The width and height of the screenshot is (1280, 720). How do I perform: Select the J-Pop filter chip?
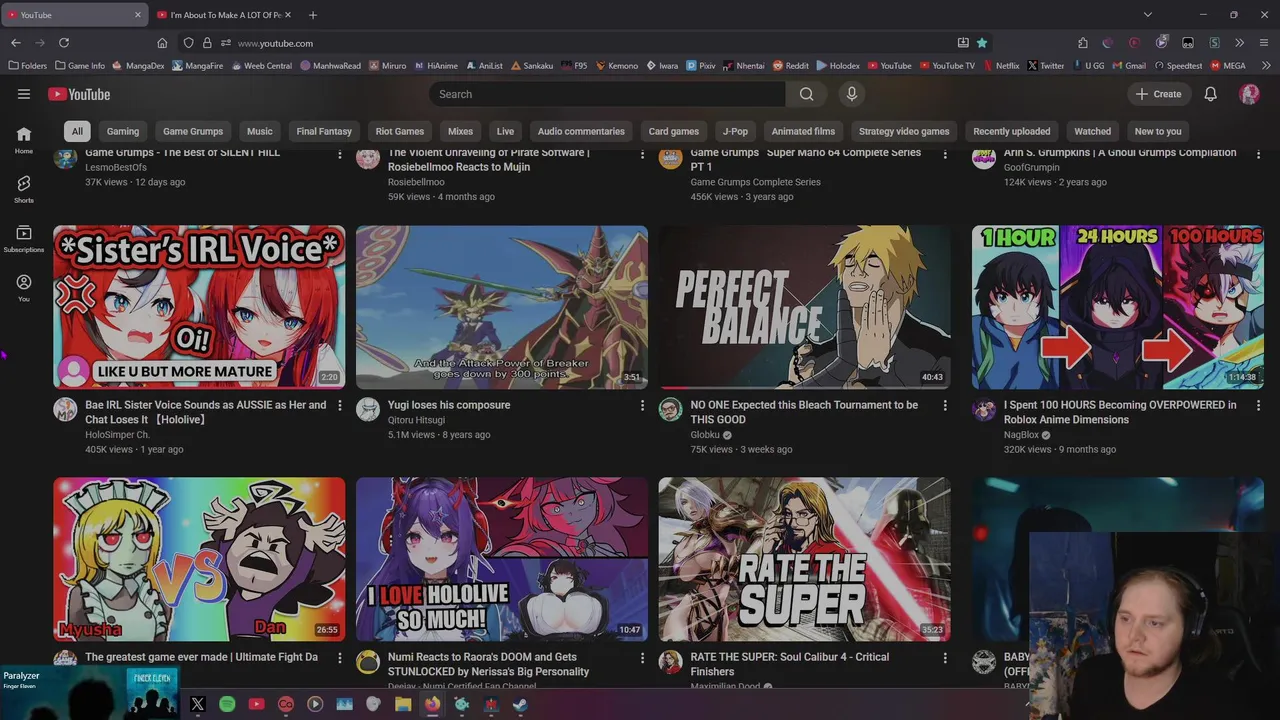[x=735, y=131]
